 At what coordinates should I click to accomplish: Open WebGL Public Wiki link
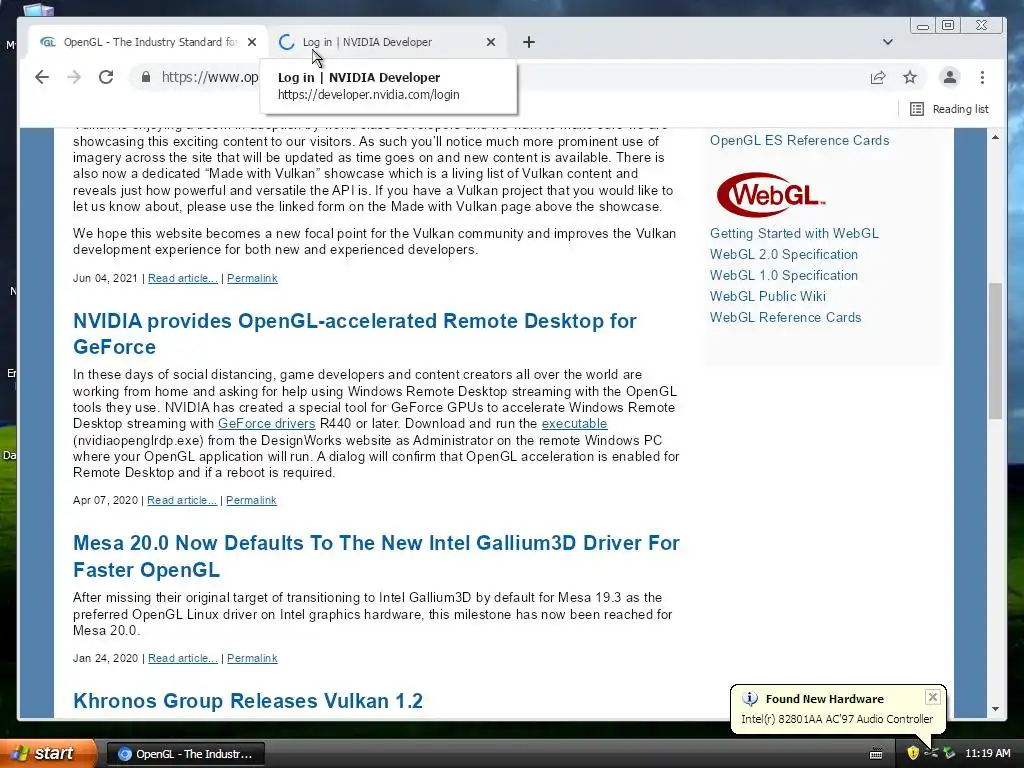[767, 296]
